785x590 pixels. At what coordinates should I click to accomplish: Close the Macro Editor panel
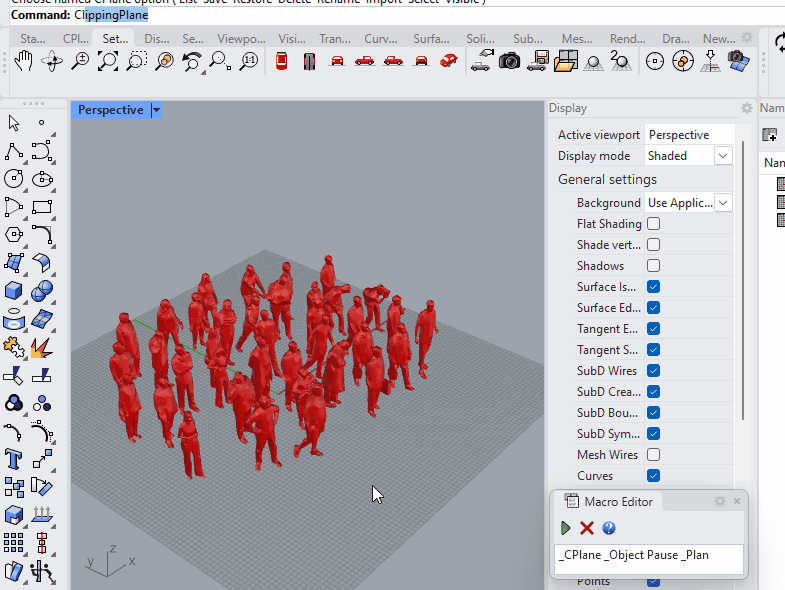(737, 501)
